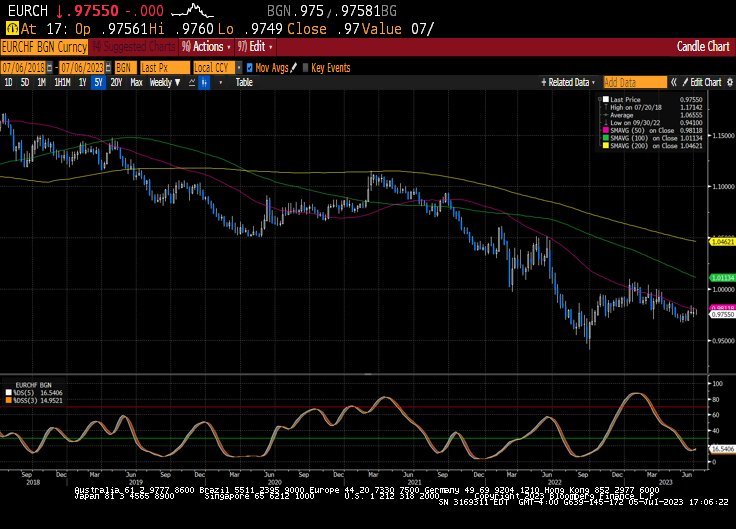Open chart settings gear icon
736x529 pixels.
point(728,82)
